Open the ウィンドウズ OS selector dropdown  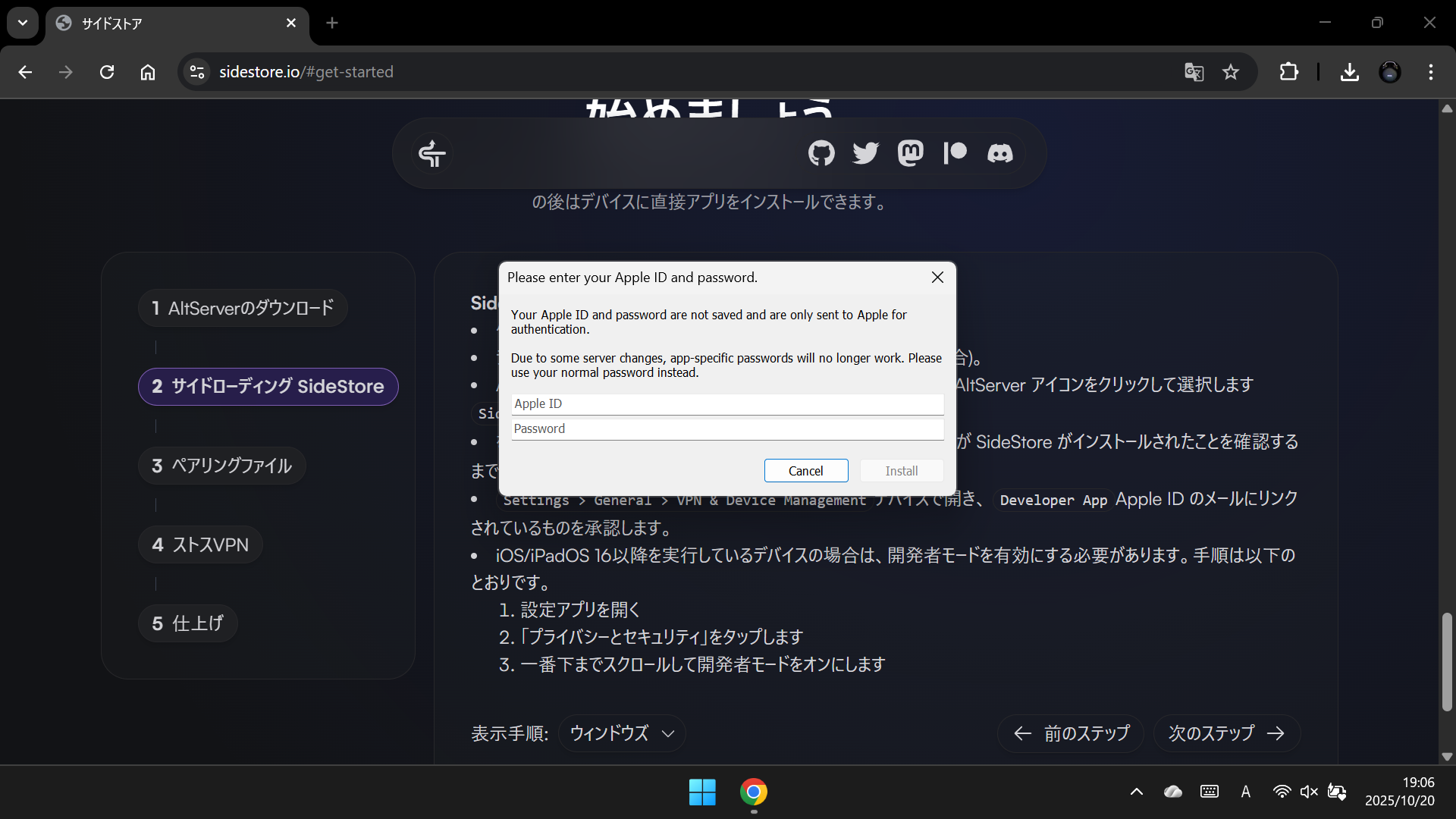click(621, 733)
